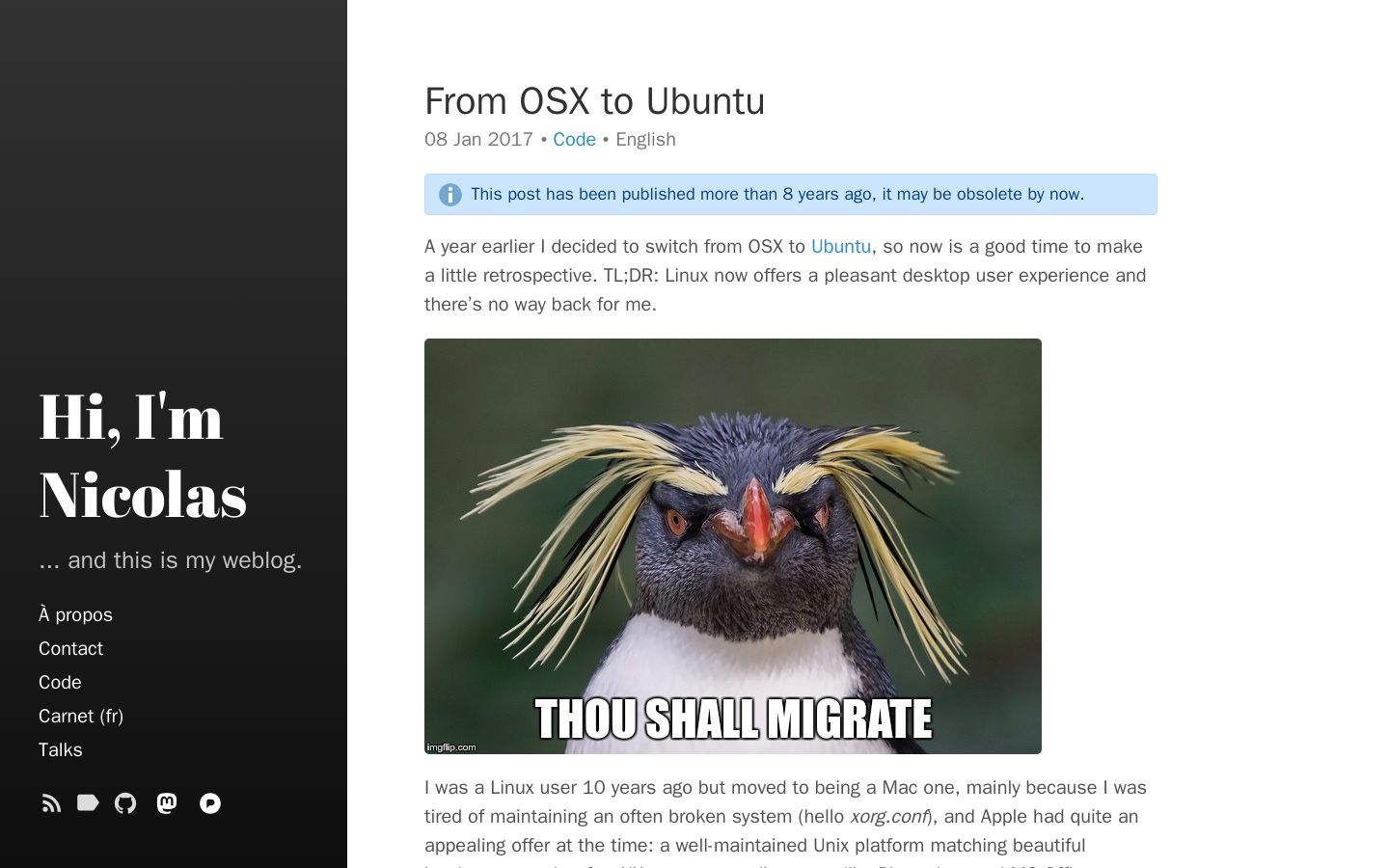1389x868 pixels.
Task: Click the "From OSX to Ubuntu" post title
Action: 594,101
